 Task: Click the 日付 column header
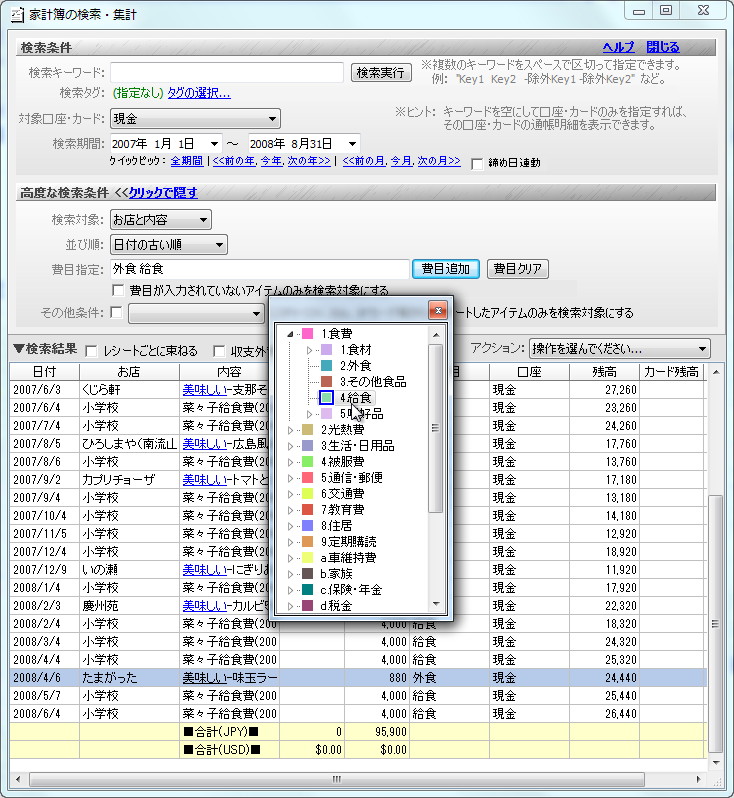[x=44, y=372]
